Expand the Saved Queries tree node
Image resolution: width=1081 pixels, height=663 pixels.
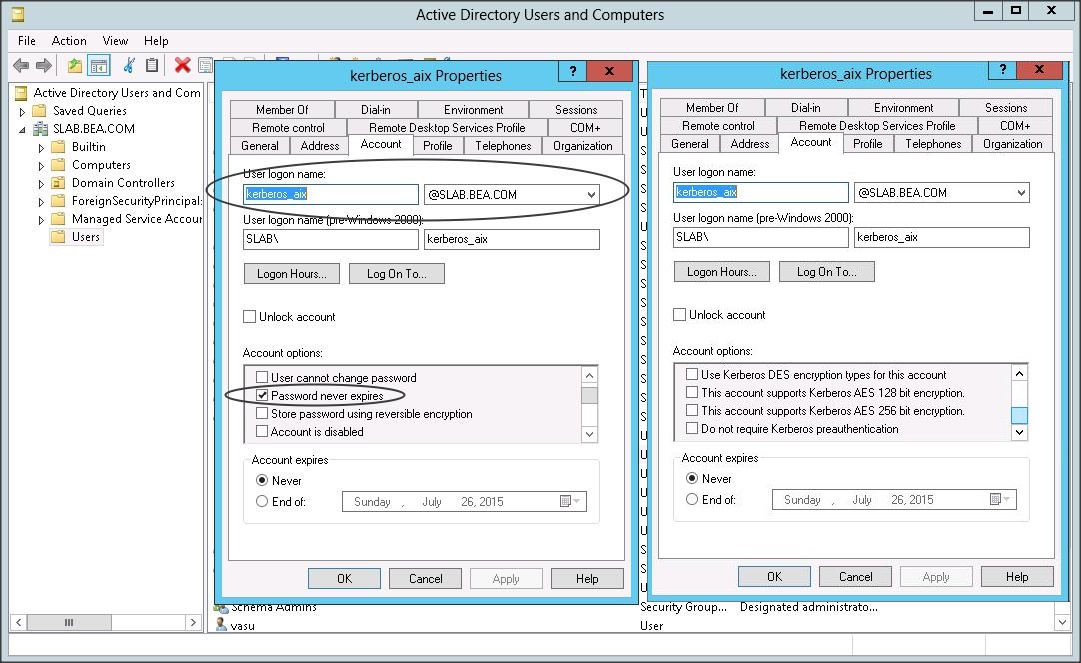tap(22, 111)
